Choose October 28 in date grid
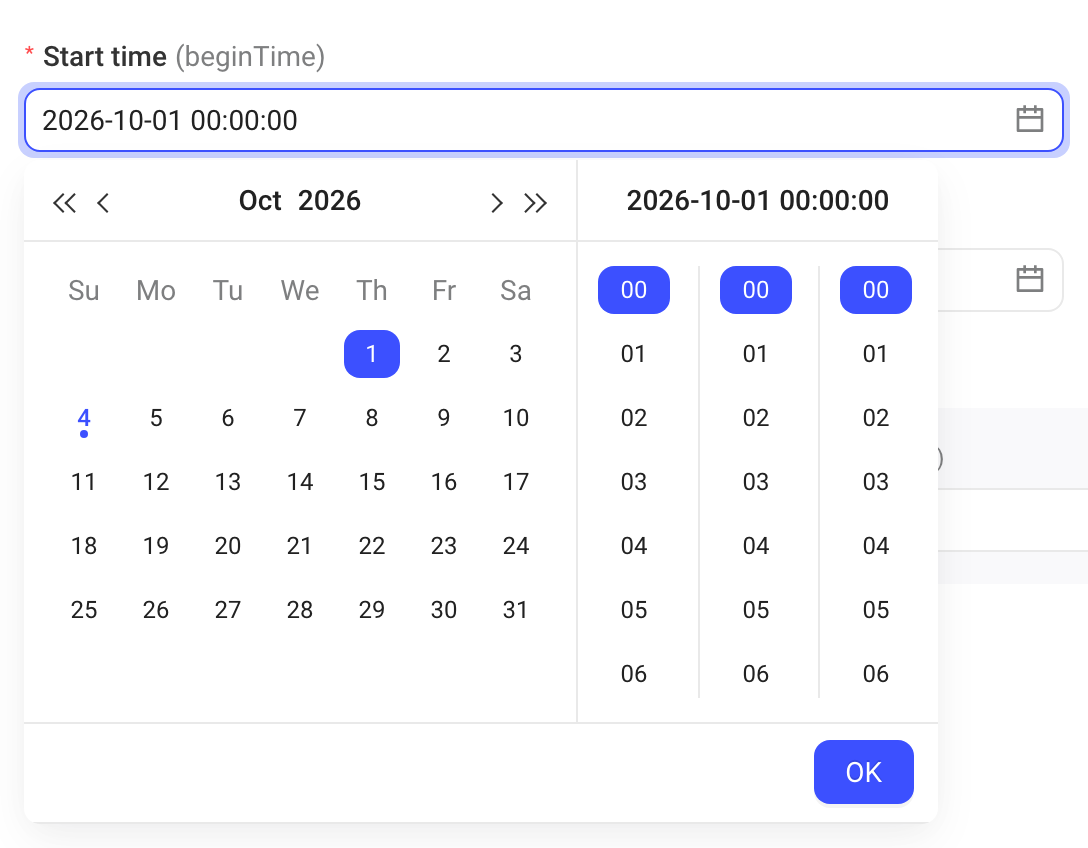Viewport: 1088px width, 848px height. click(300, 609)
